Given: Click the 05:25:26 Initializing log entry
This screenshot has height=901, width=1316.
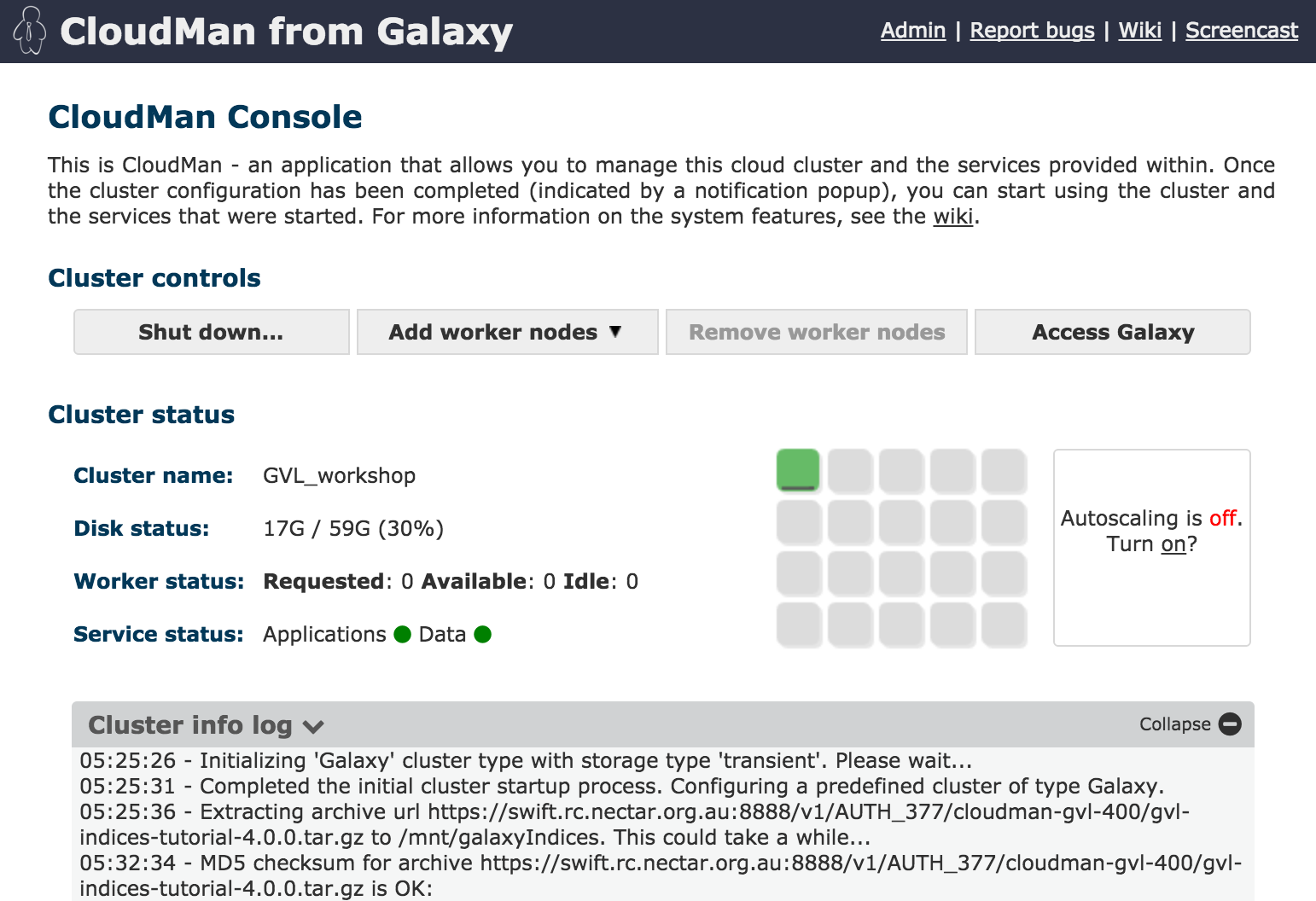Looking at the screenshot, I should tap(526, 760).
